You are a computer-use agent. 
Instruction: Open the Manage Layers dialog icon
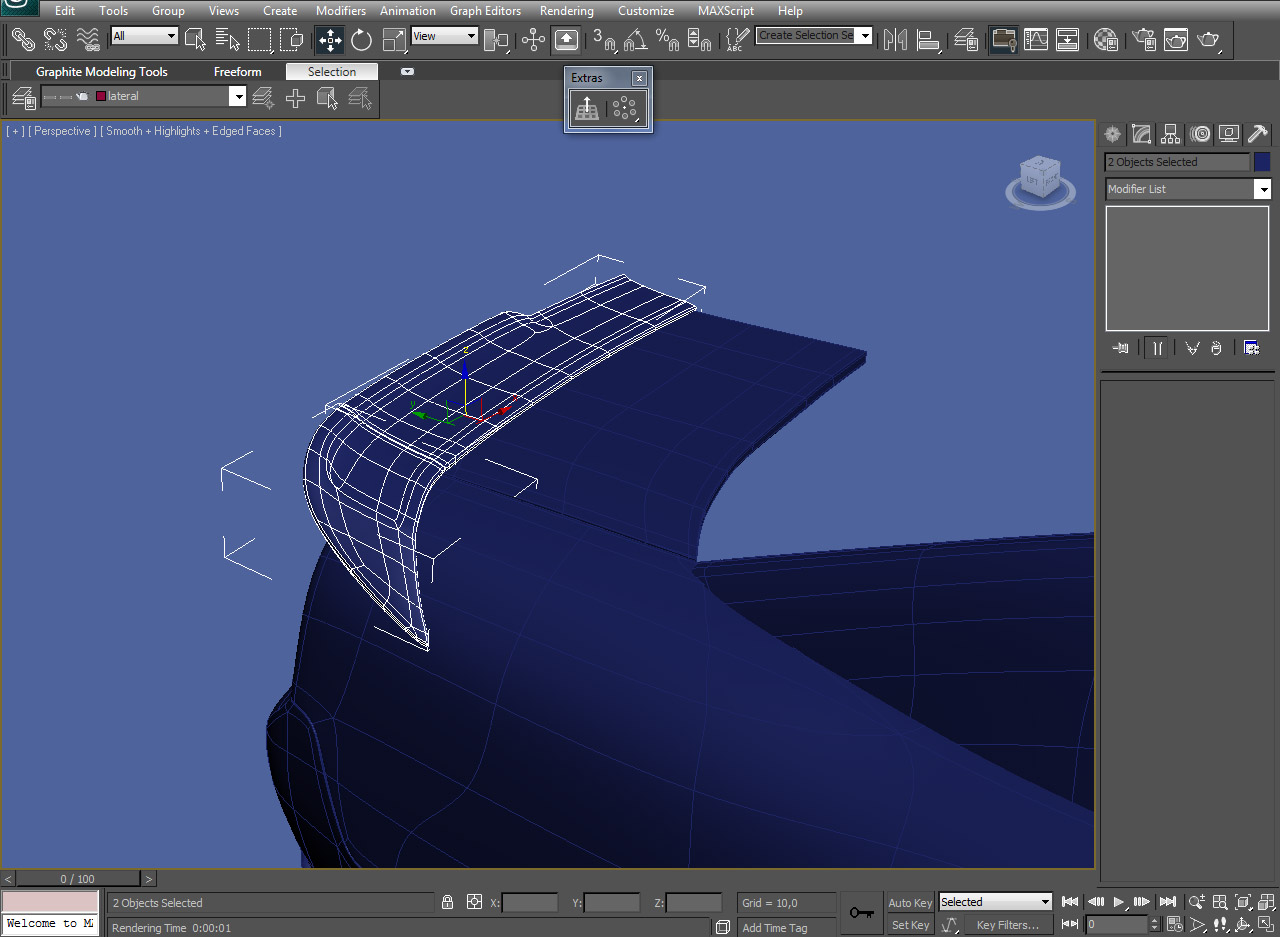(966, 40)
